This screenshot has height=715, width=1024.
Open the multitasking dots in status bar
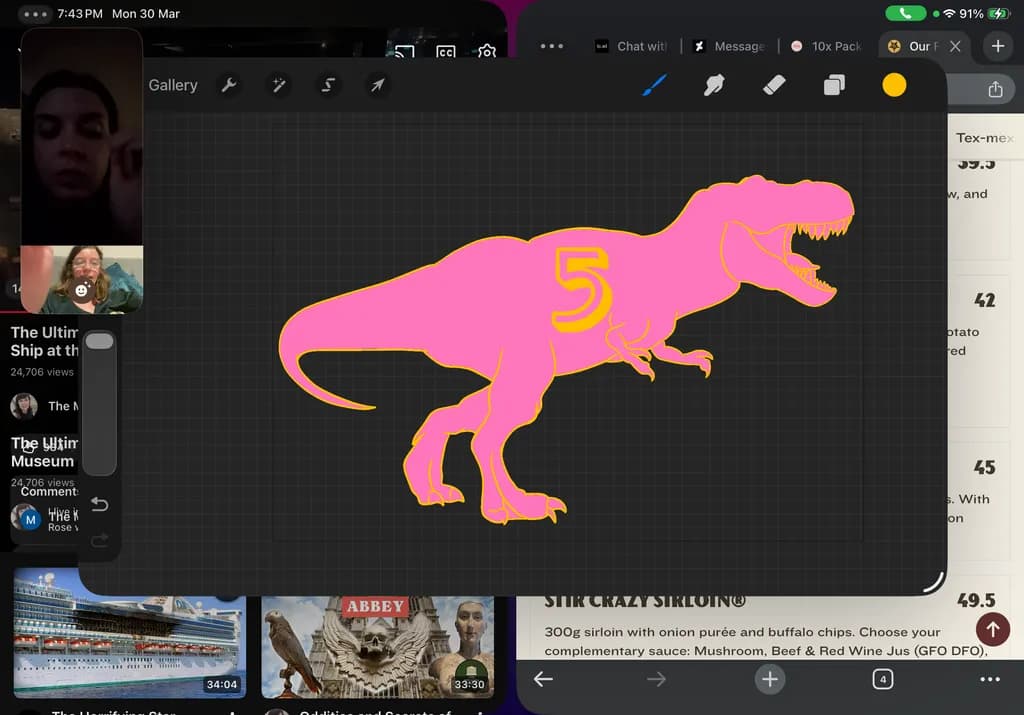click(35, 14)
